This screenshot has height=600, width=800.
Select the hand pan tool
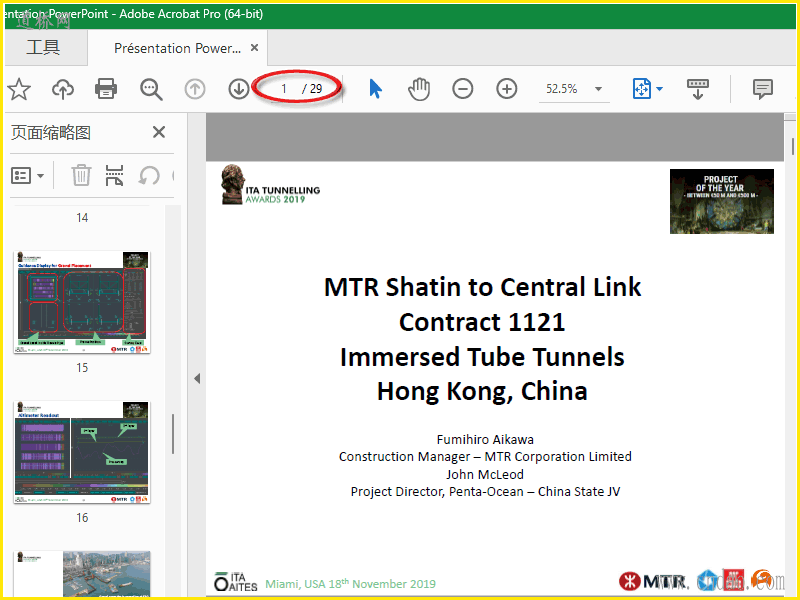(419, 89)
